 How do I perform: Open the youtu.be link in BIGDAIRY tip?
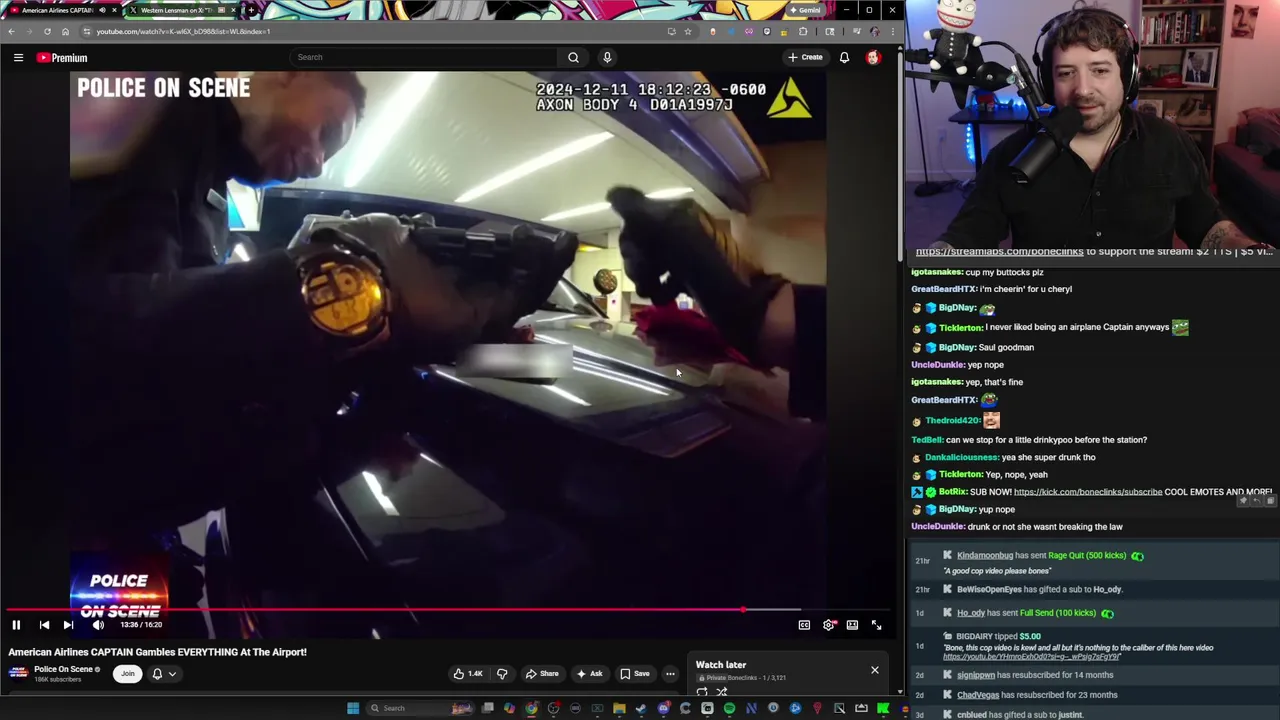tap(1032, 656)
